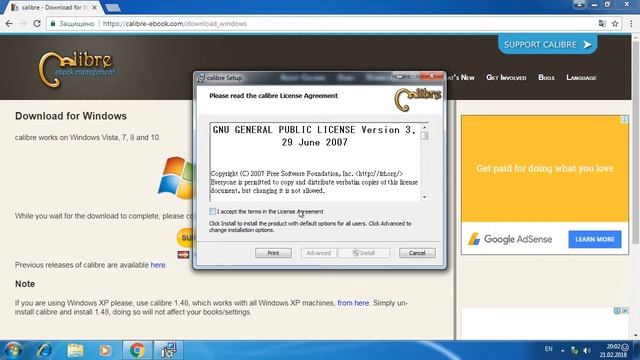This screenshot has width=640, height=360.
Task: Click the Install button in setup dialog
Action: (364, 253)
